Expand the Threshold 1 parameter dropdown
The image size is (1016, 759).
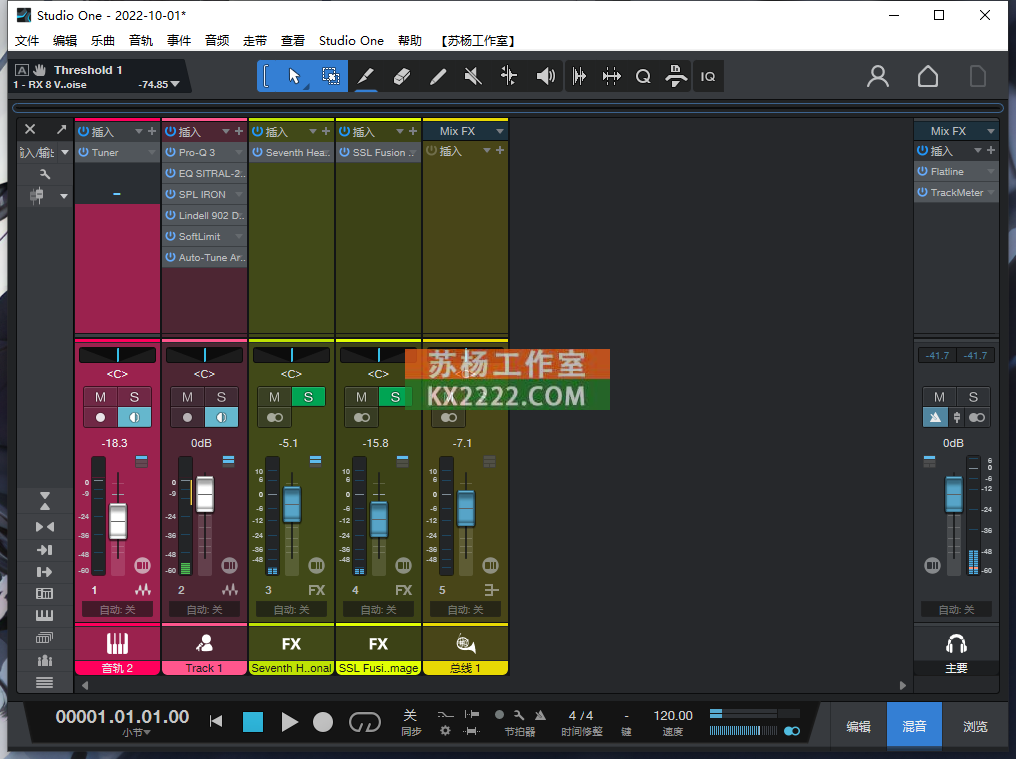(176, 84)
